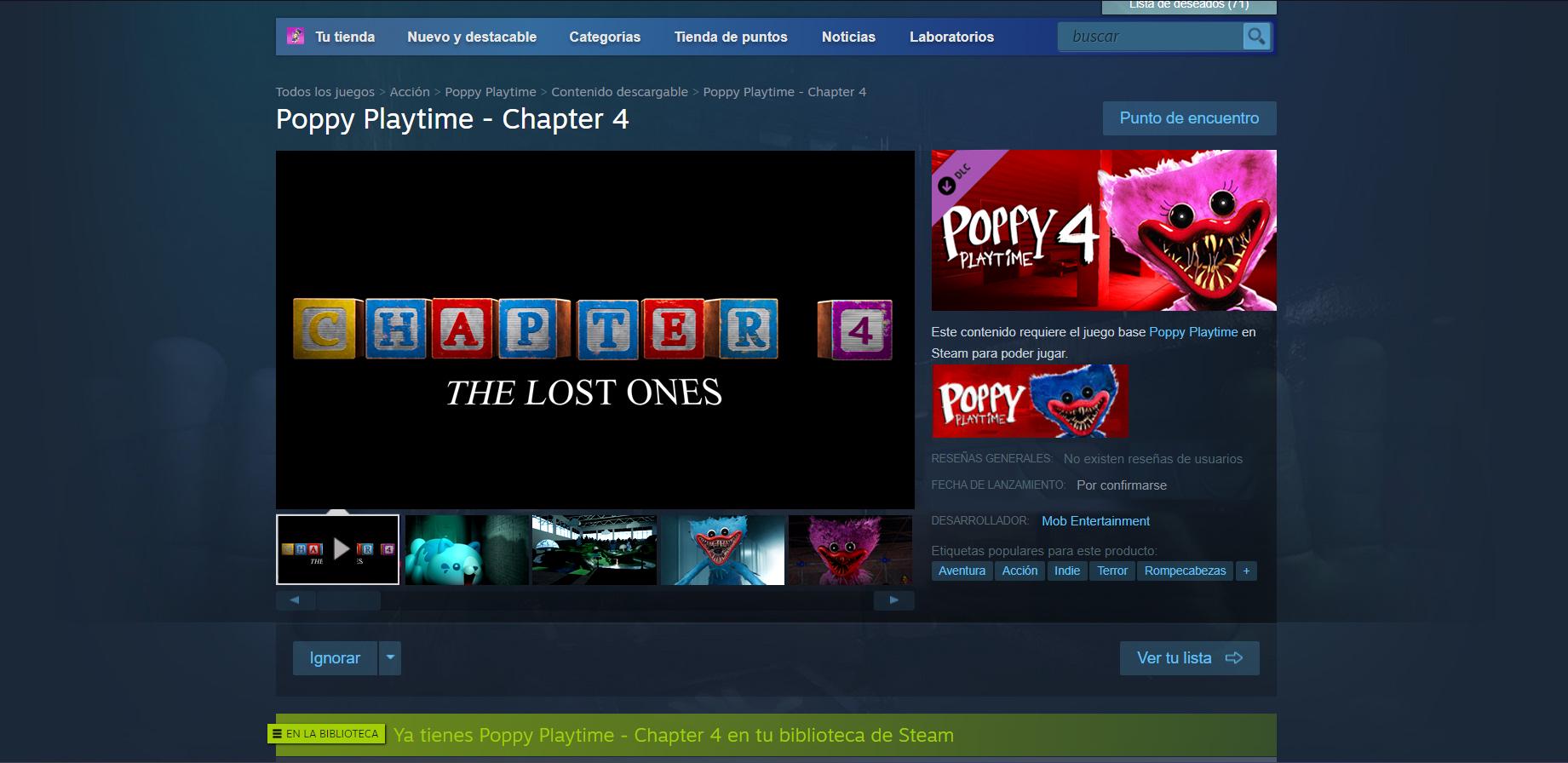The image size is (1568, 763).
Task: Open Todos los juegos breadcrumb
Action: pos(325,92)
